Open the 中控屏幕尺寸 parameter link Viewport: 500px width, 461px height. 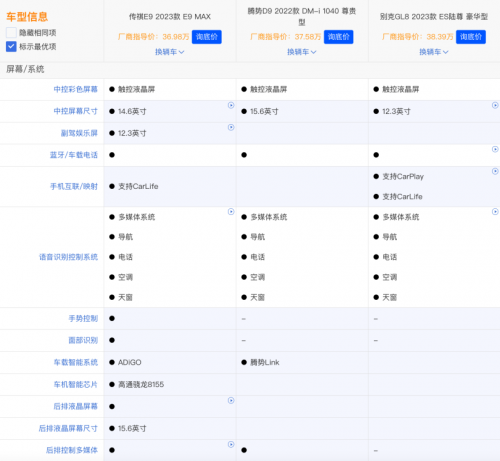click(76, 111)
